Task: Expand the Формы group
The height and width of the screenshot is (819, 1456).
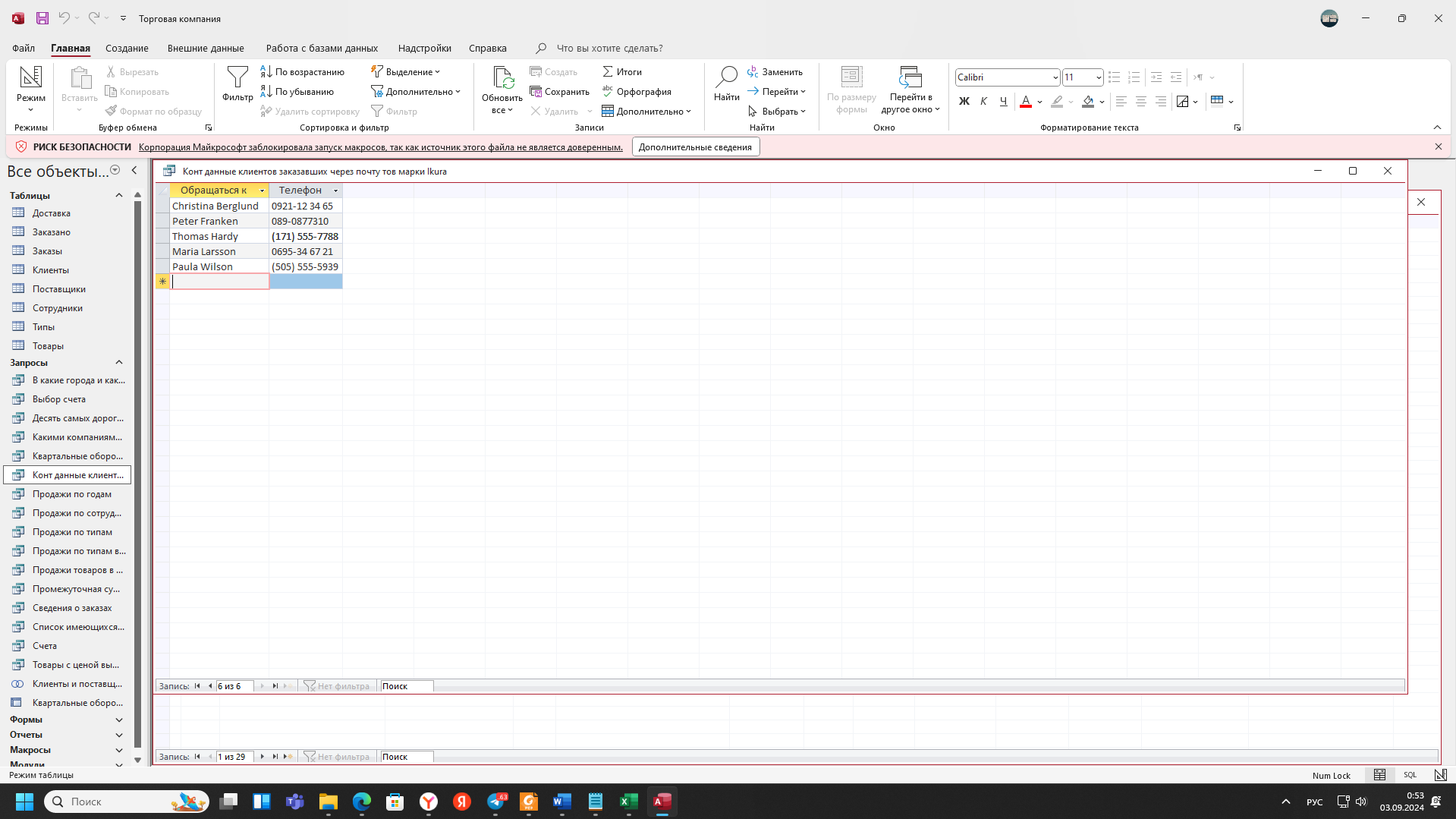Action: pos(118,720)
